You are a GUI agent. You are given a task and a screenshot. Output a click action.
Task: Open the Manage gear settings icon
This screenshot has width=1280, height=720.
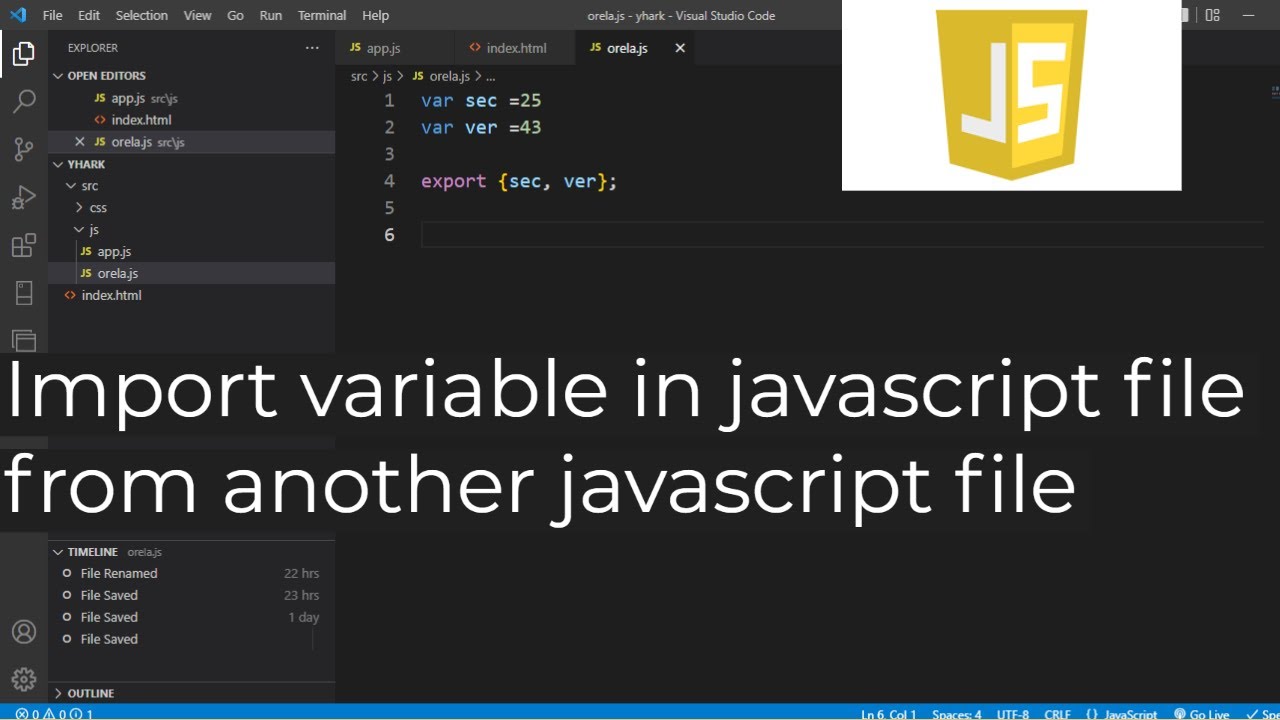[x=24, y=679]
